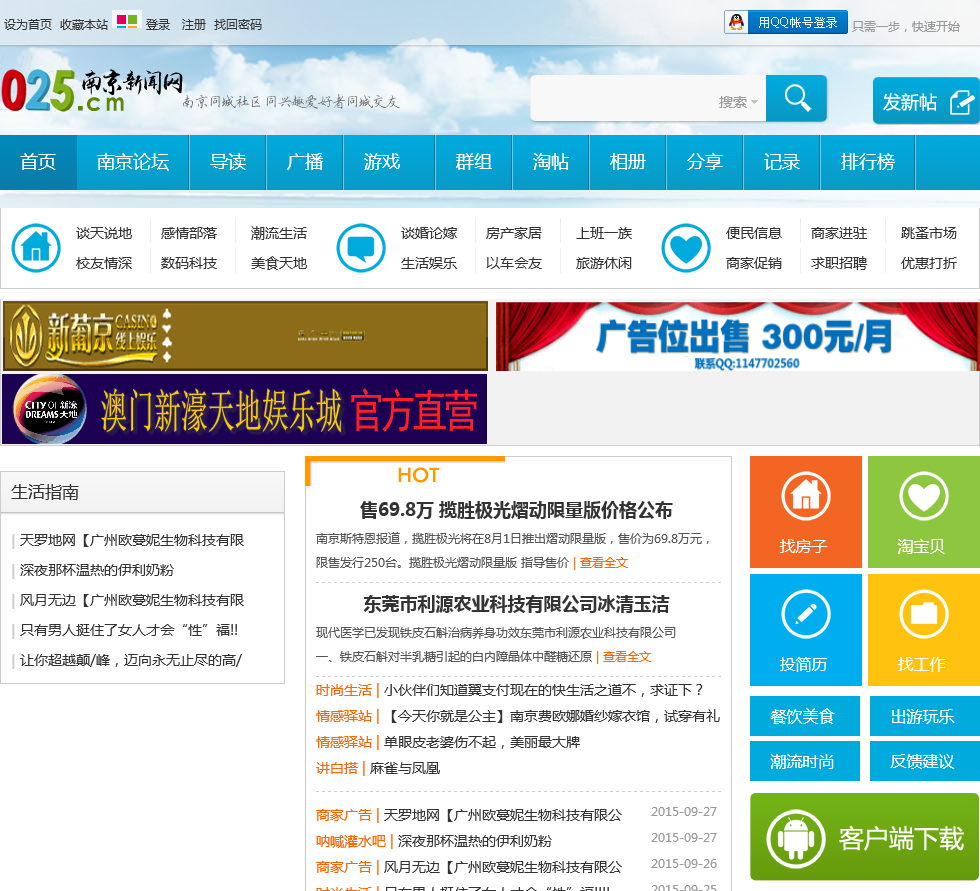Click the 新葡京 casino ad banner
Viewport: 980px width, 891px height.
pos(245,336)
